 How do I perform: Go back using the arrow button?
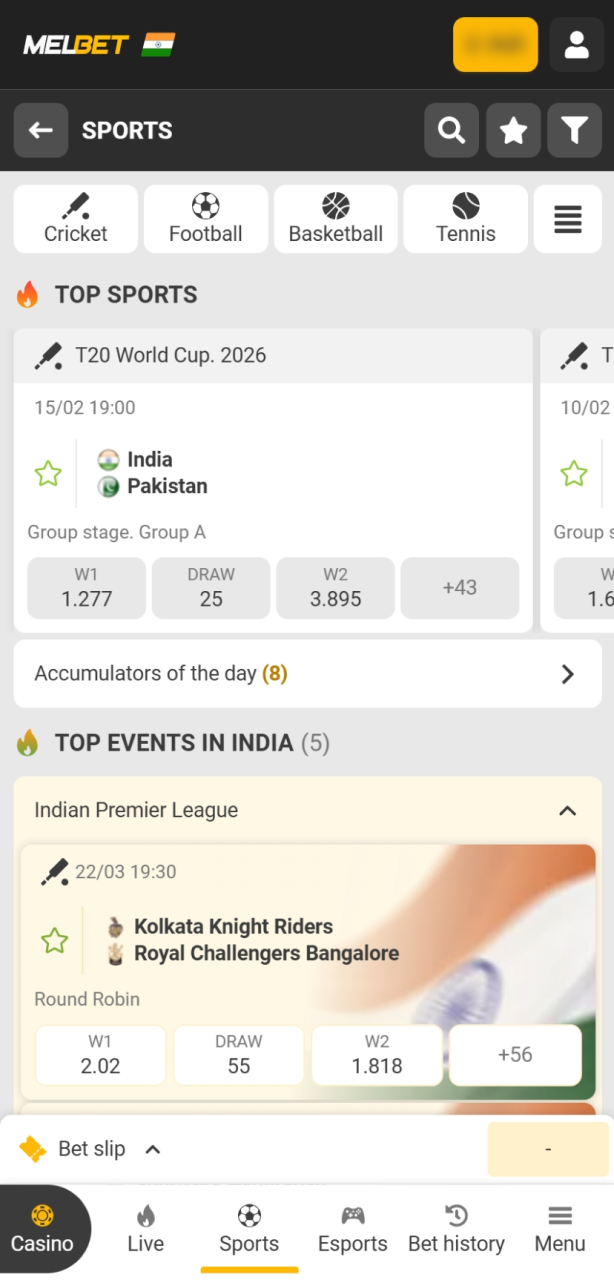click(x=41, y=130)
